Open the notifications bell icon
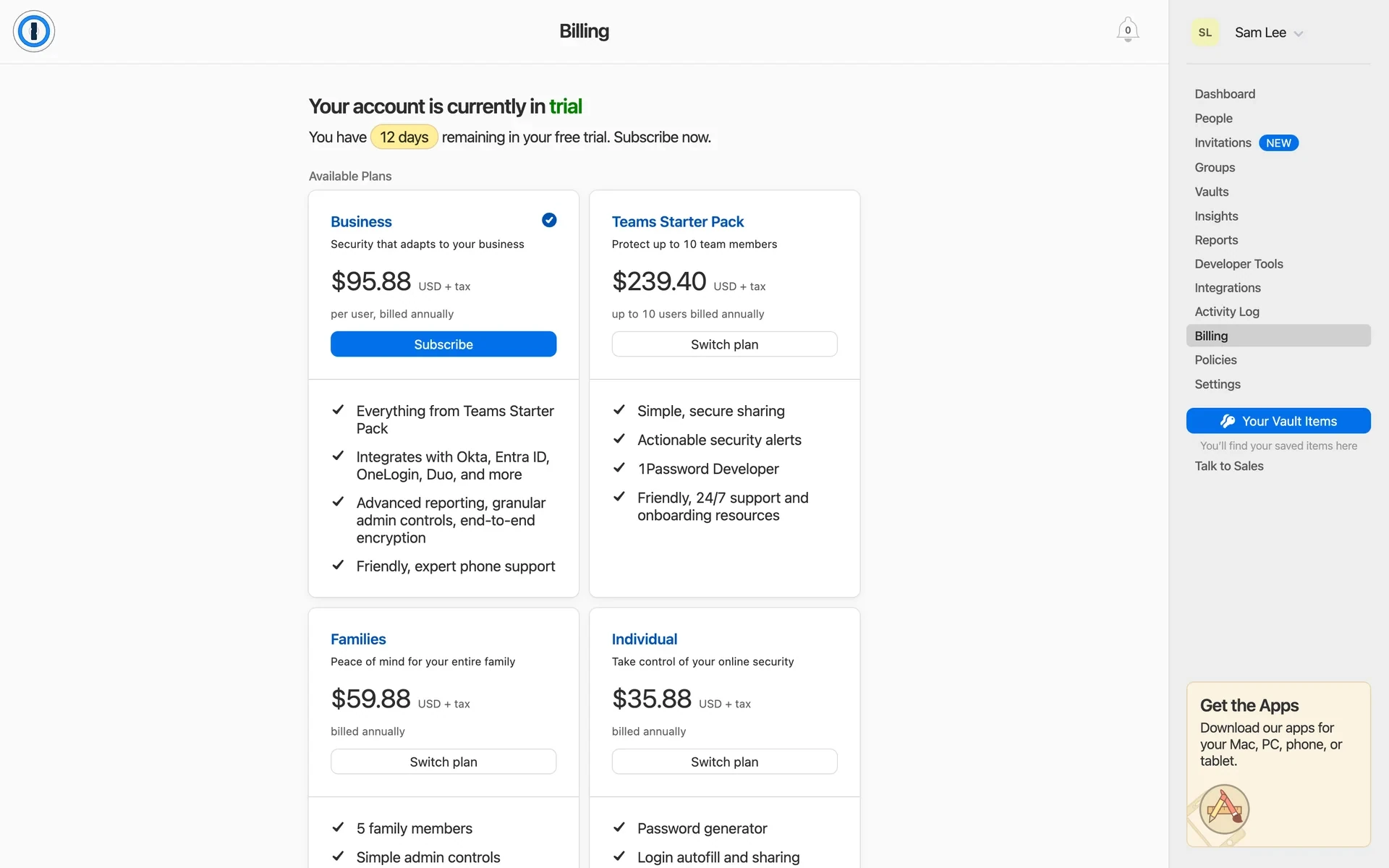 (1127, 30)
